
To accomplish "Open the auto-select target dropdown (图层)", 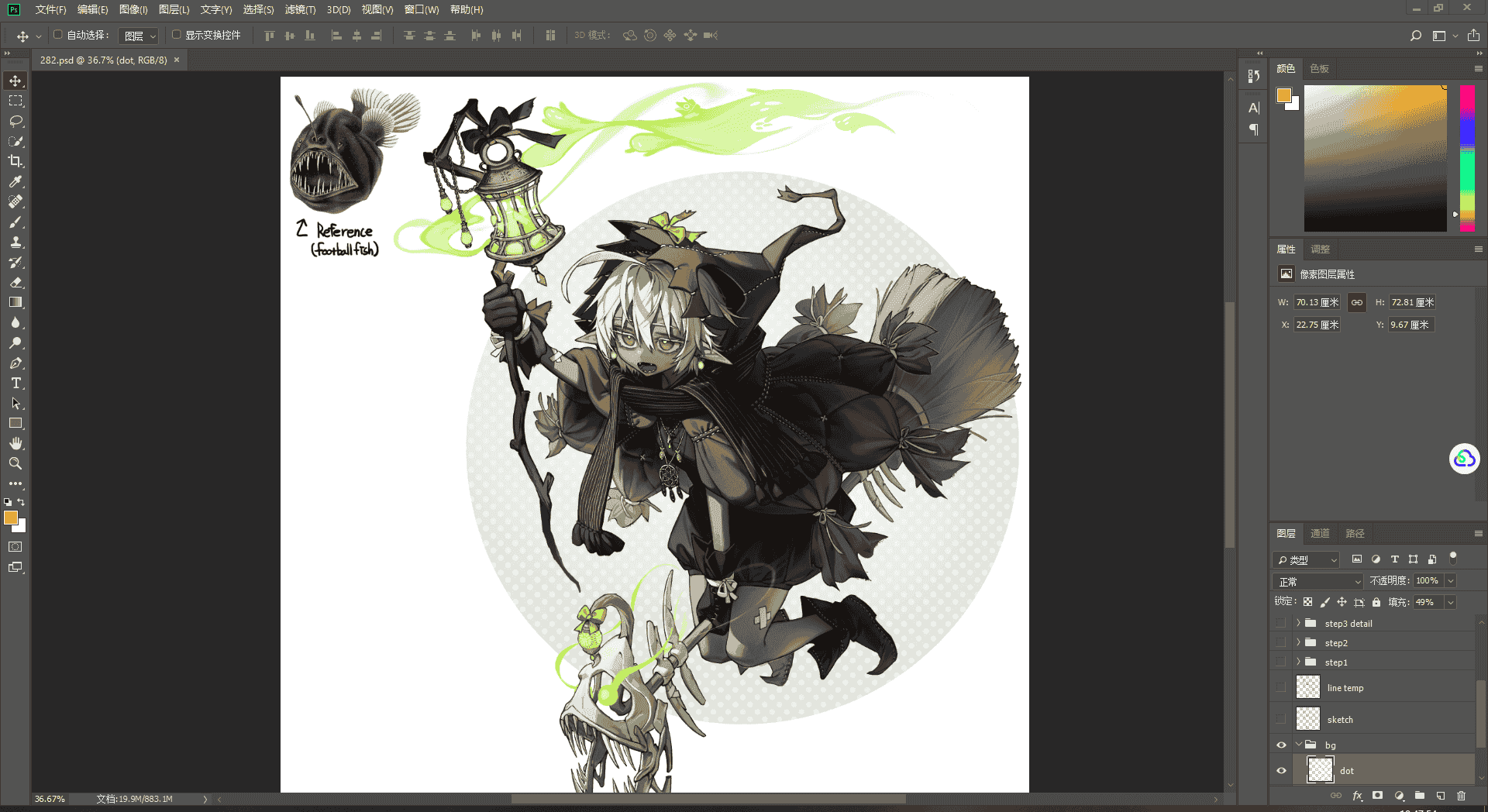I will tap(139, 36).
